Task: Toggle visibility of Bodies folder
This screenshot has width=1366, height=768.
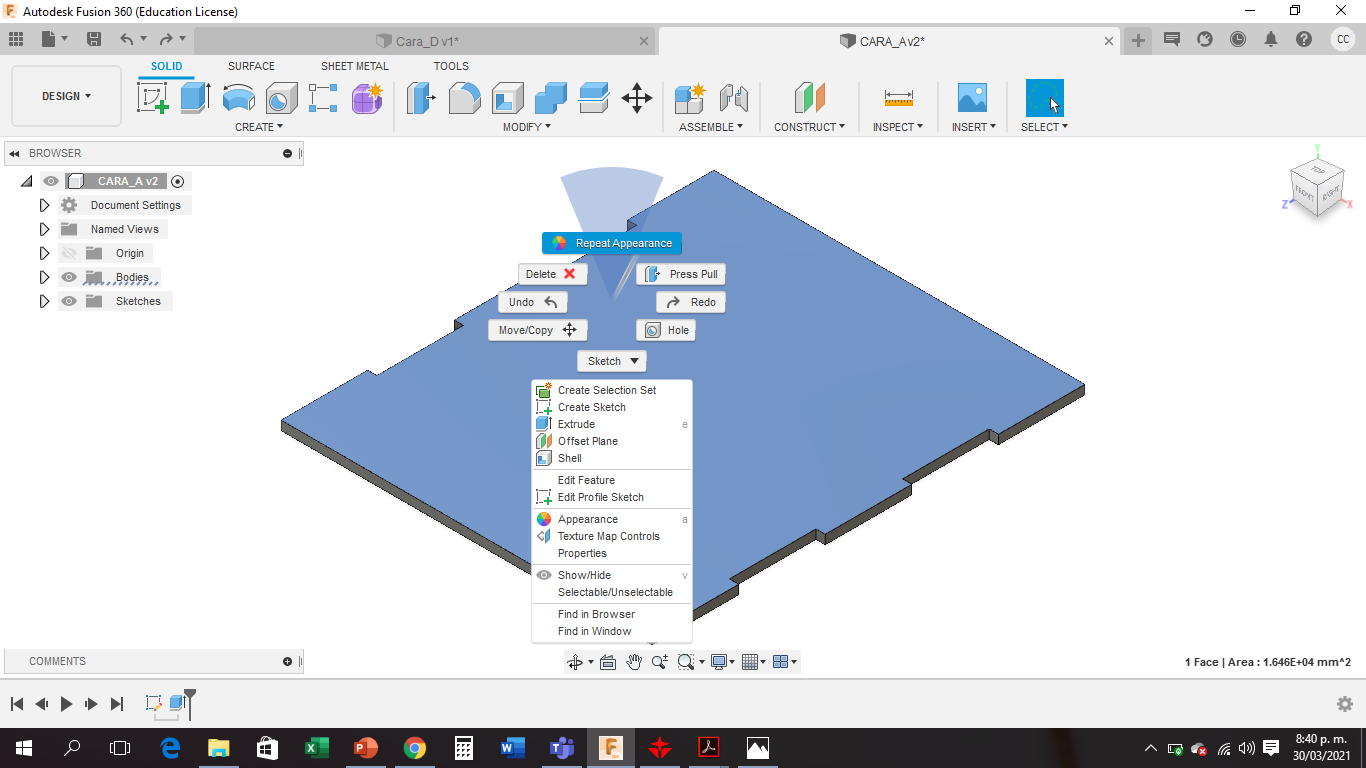Action: click(x=69, y=277)
